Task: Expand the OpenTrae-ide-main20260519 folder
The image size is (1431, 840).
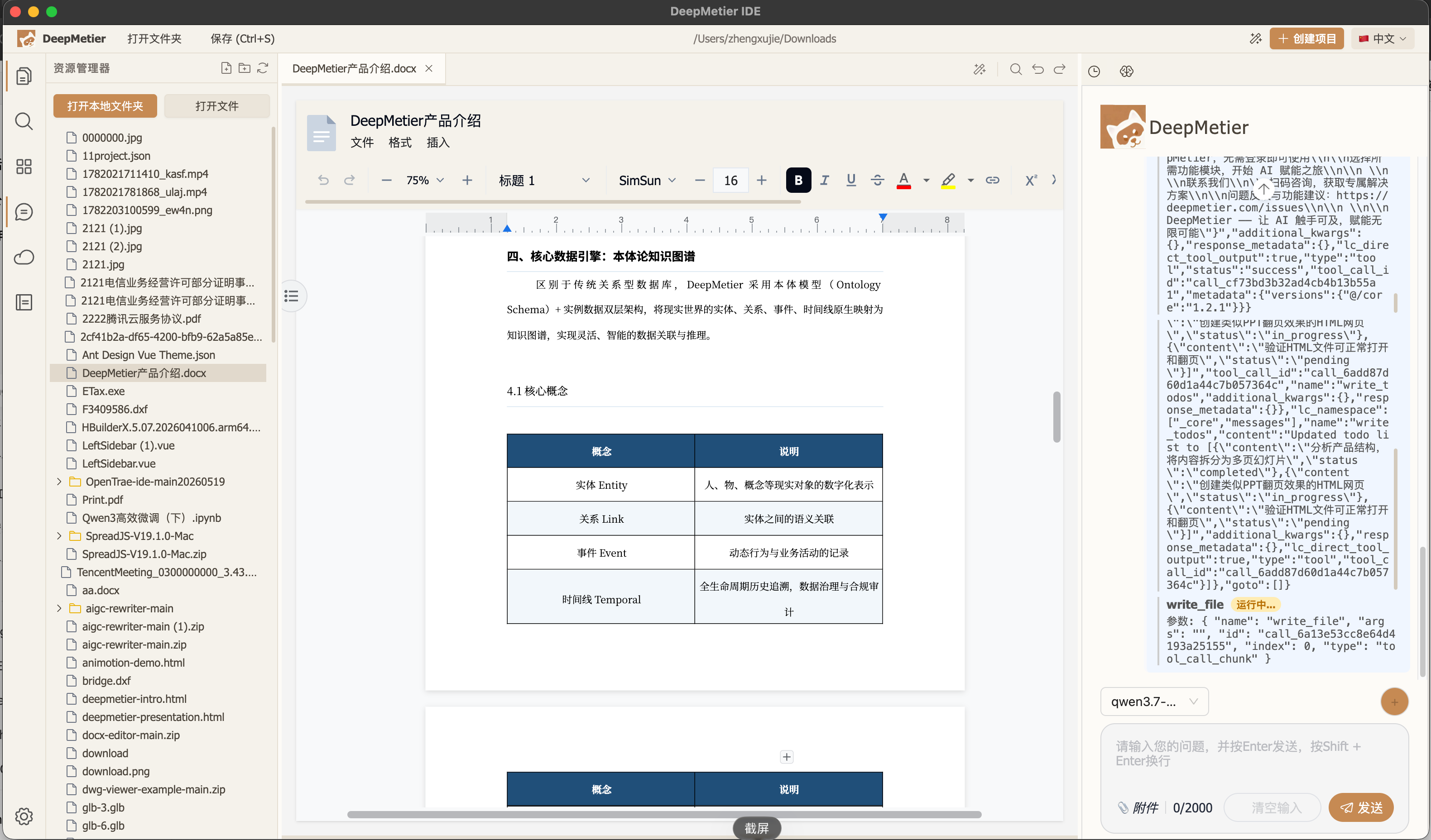Action: (x=59, y=481)
